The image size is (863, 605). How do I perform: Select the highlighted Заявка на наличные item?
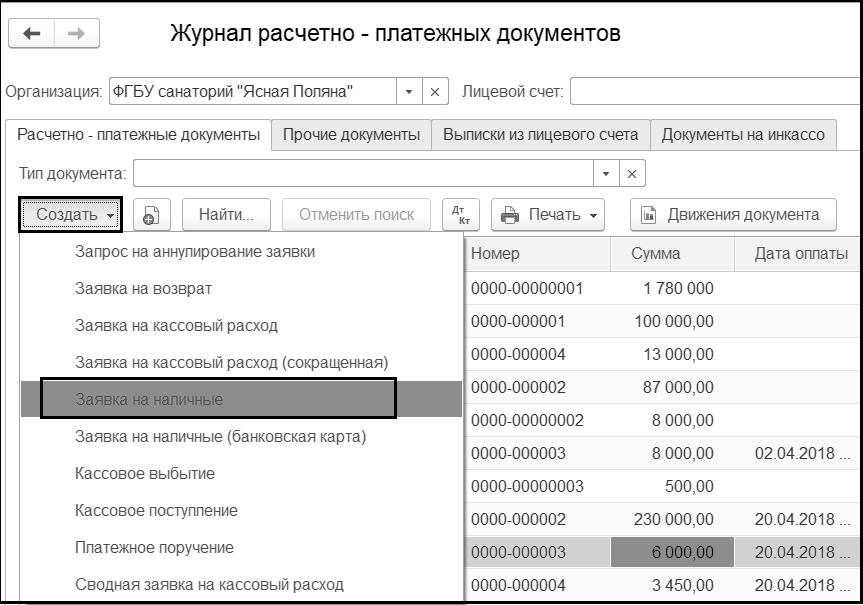241,399
